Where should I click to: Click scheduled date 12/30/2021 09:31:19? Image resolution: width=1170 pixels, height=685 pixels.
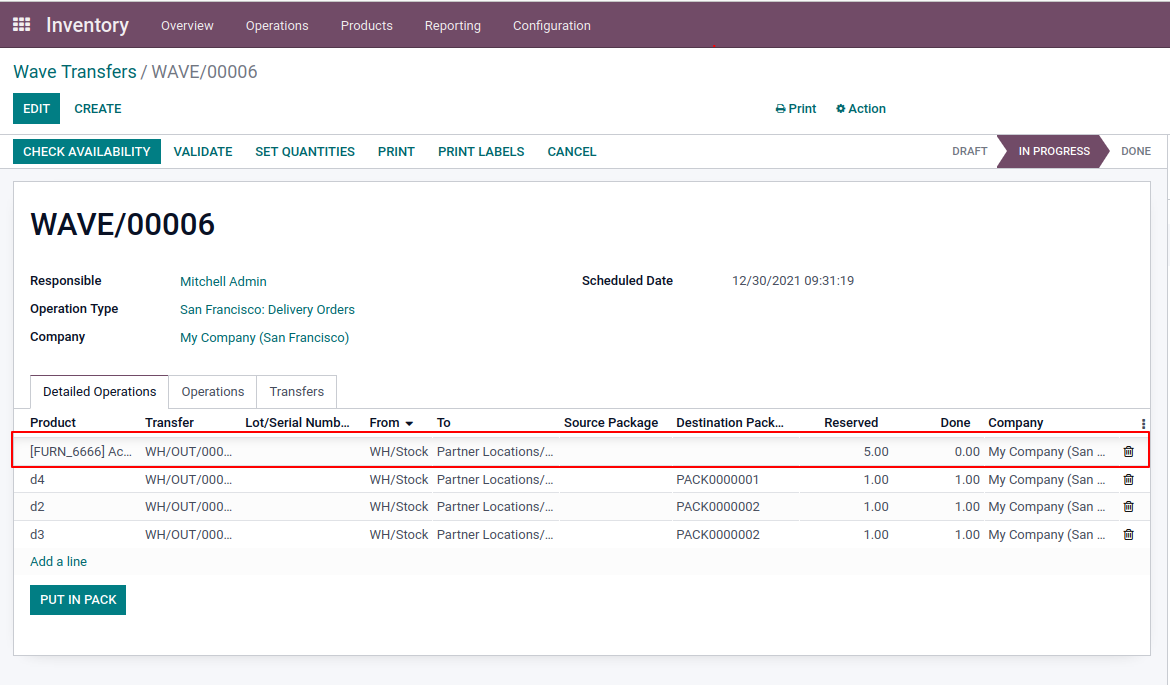pos(792,281)
